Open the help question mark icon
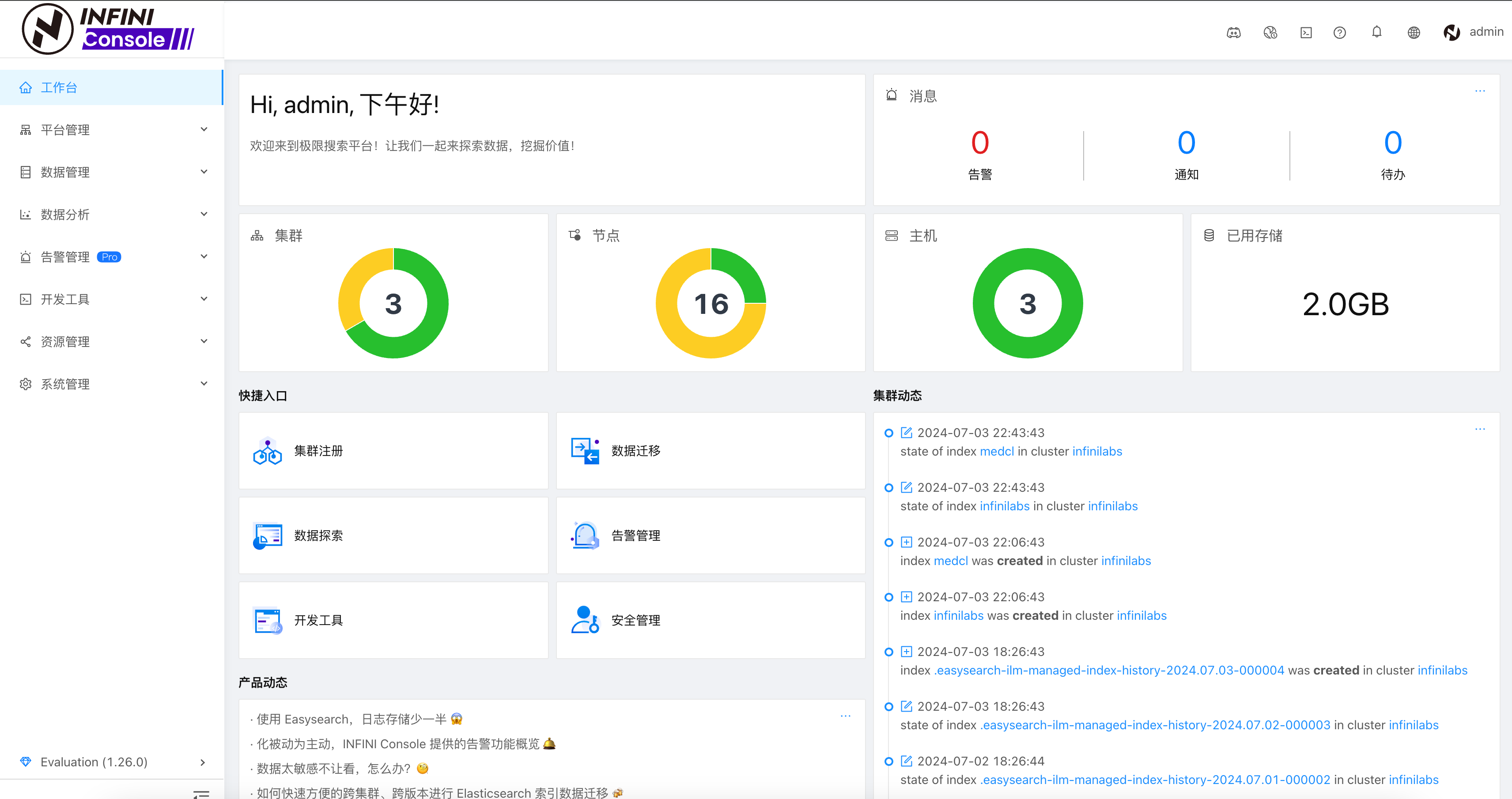The height and width of the screenshot is (799, 1512). point(1339,33)
